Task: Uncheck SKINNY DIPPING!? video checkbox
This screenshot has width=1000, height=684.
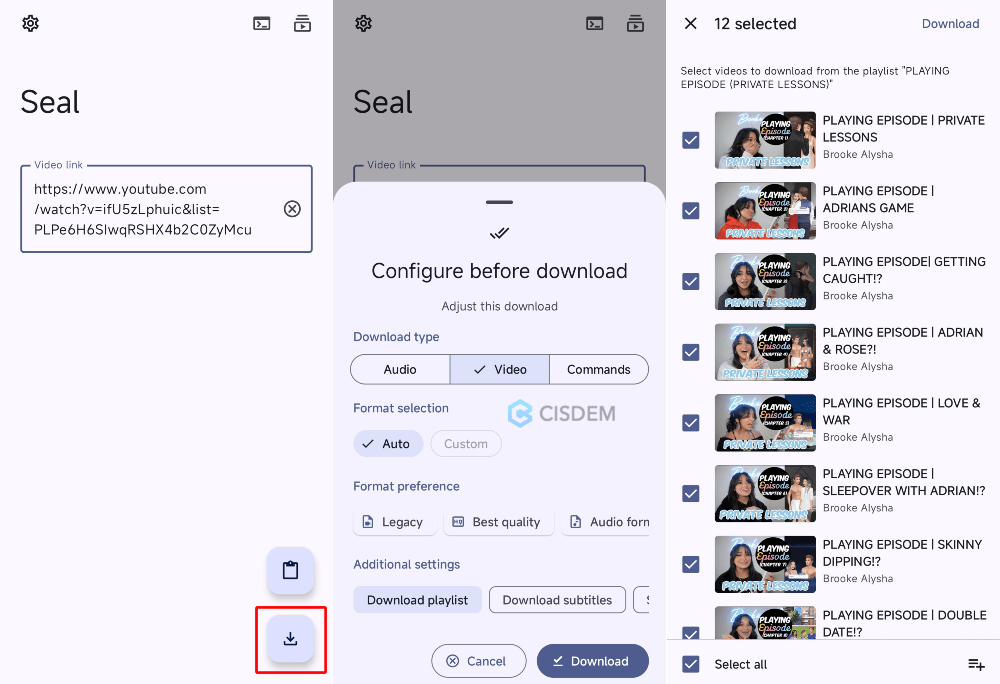Action: pos(691,564)
